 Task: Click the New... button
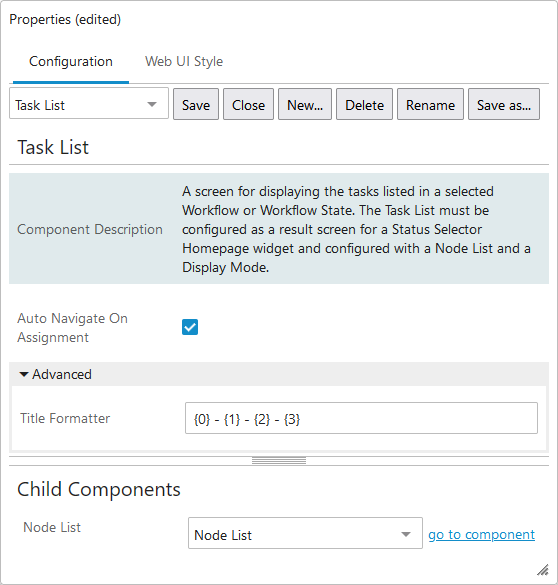305,104
